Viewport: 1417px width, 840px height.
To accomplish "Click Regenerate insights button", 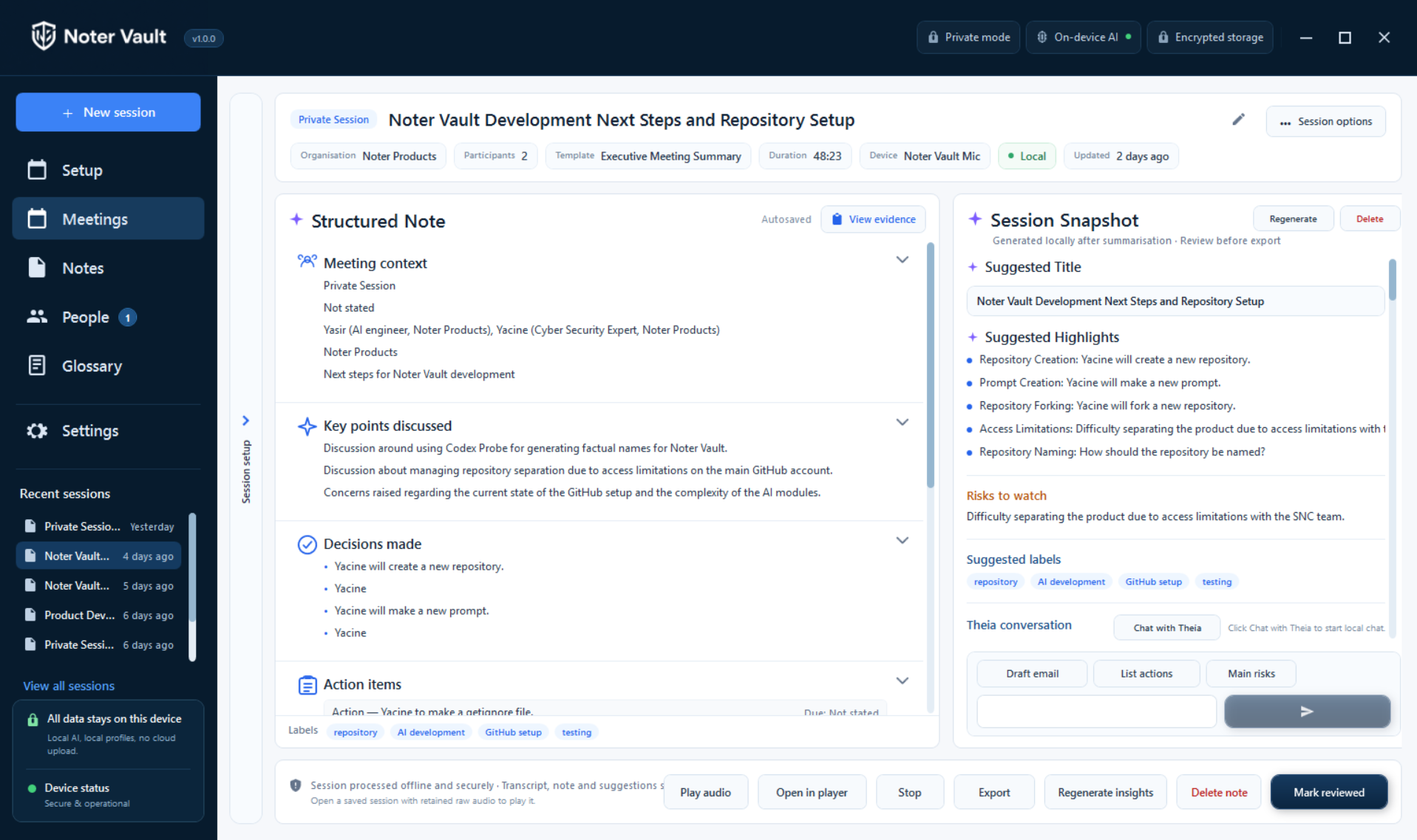I will click(1105, 792).
